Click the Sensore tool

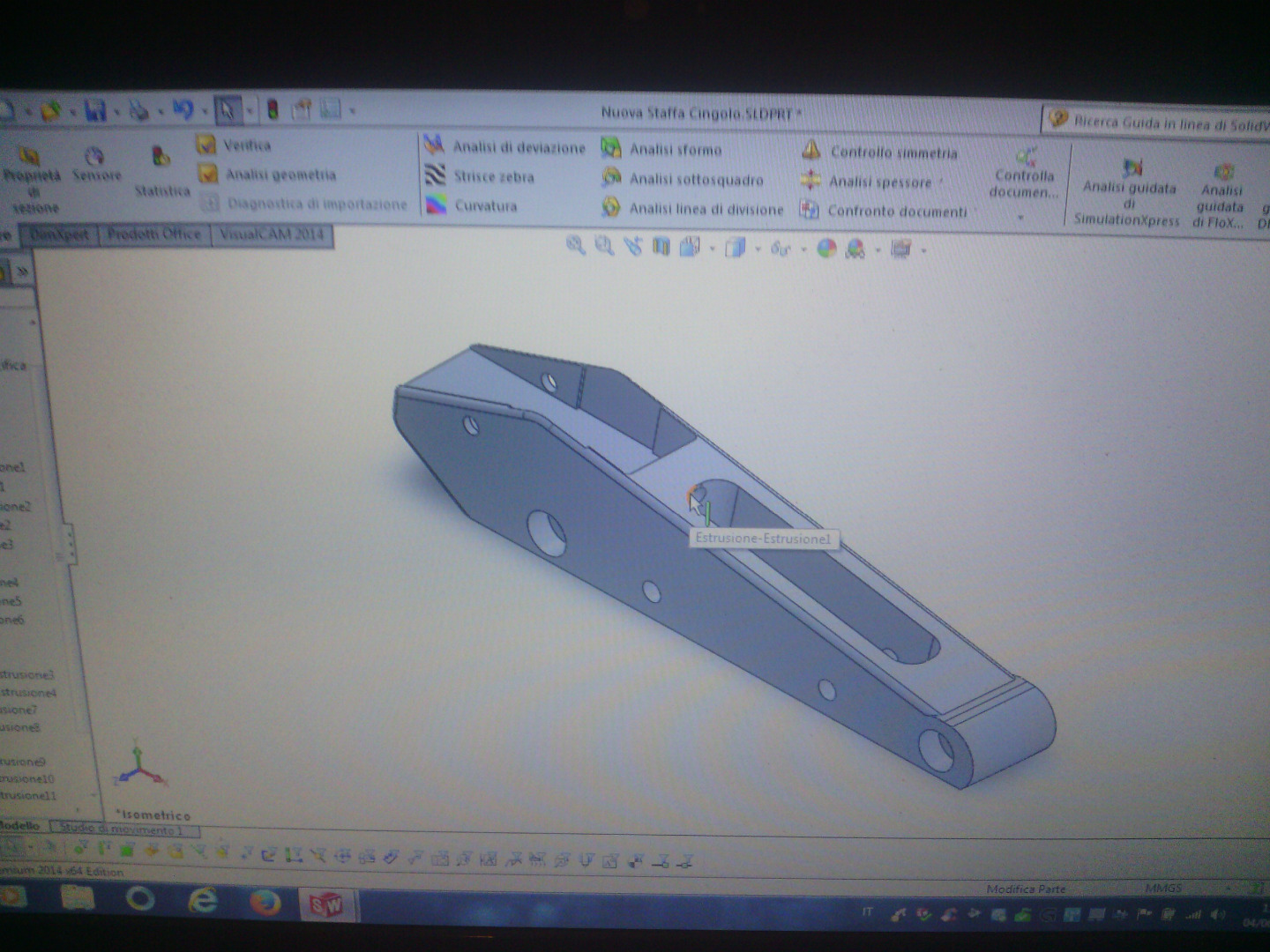[95, 165]
